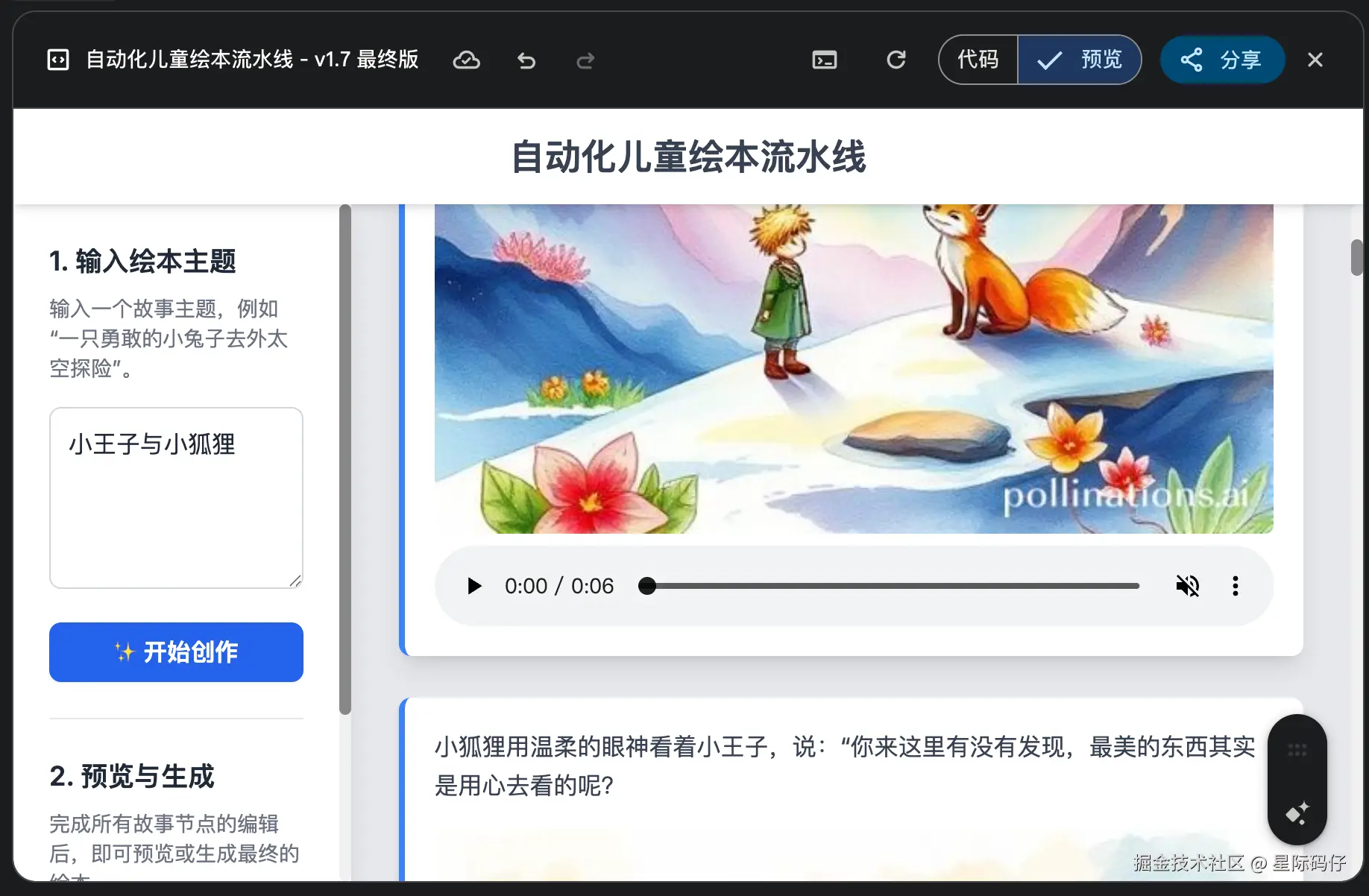This screenshot has height=896, width=1369.
Task: Click the grid dots handle on floating pill
Action: click(1297, 750)
